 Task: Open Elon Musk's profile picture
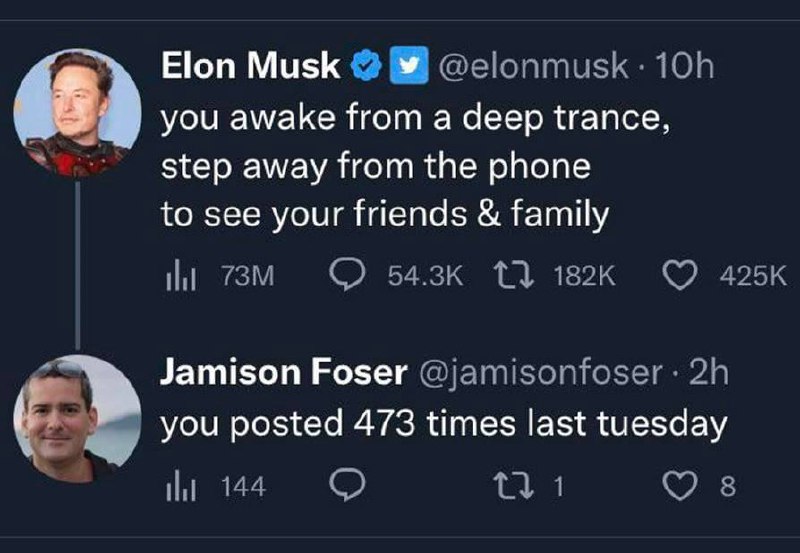(77, 113)
